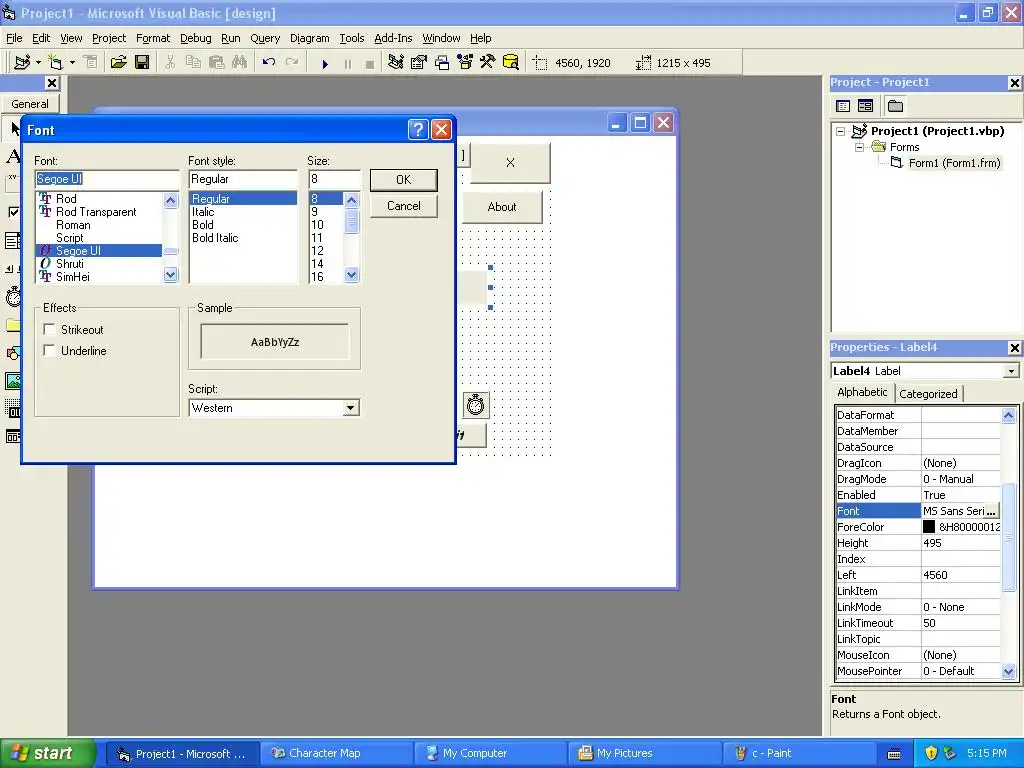1024x768 pixels.
Task: Click Add Standard EXE Project toolbar icon
Action: coord(22,62)
